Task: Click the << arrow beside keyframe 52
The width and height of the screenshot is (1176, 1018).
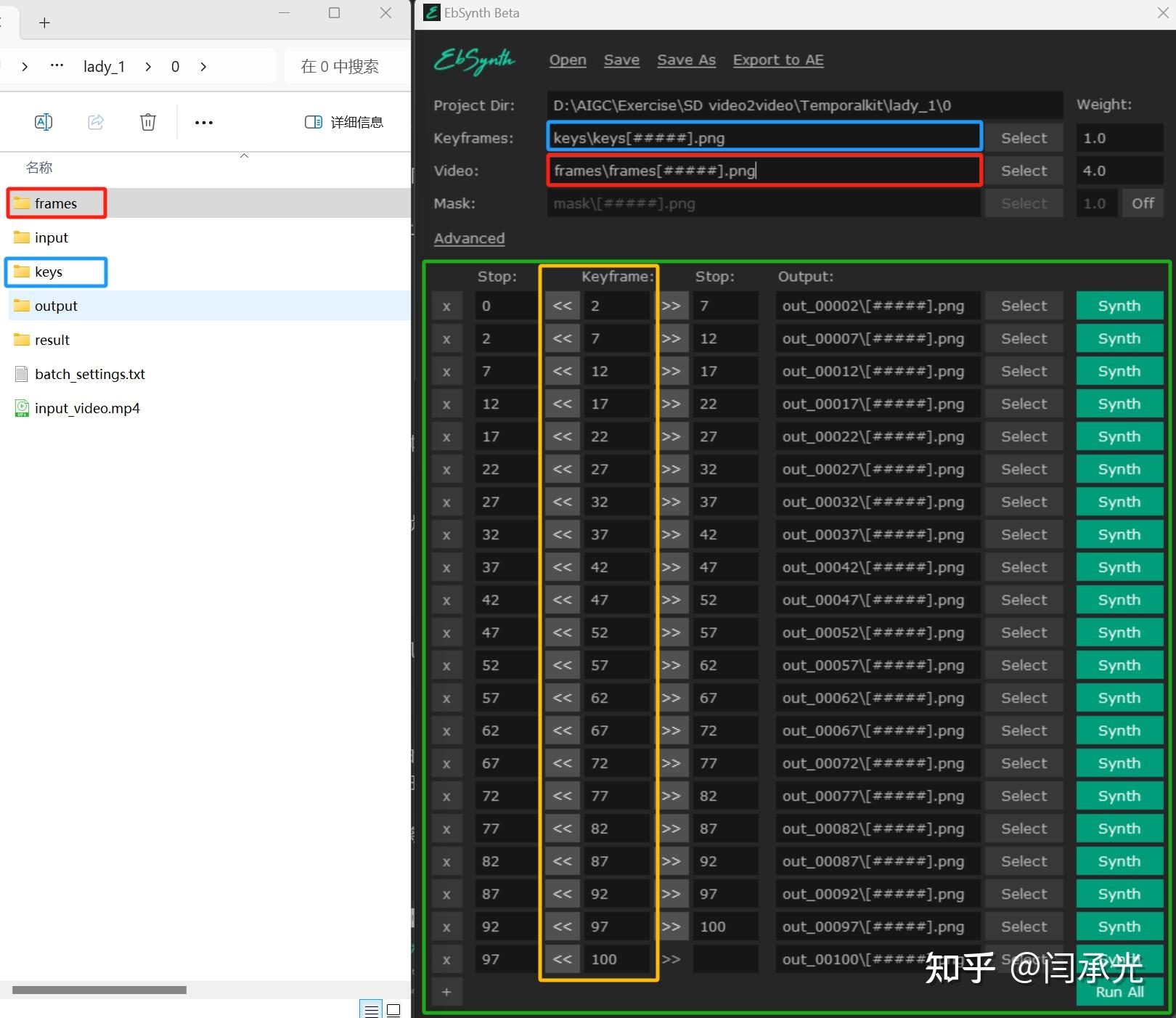Action: pyautogui.click(x=562, y=633)
